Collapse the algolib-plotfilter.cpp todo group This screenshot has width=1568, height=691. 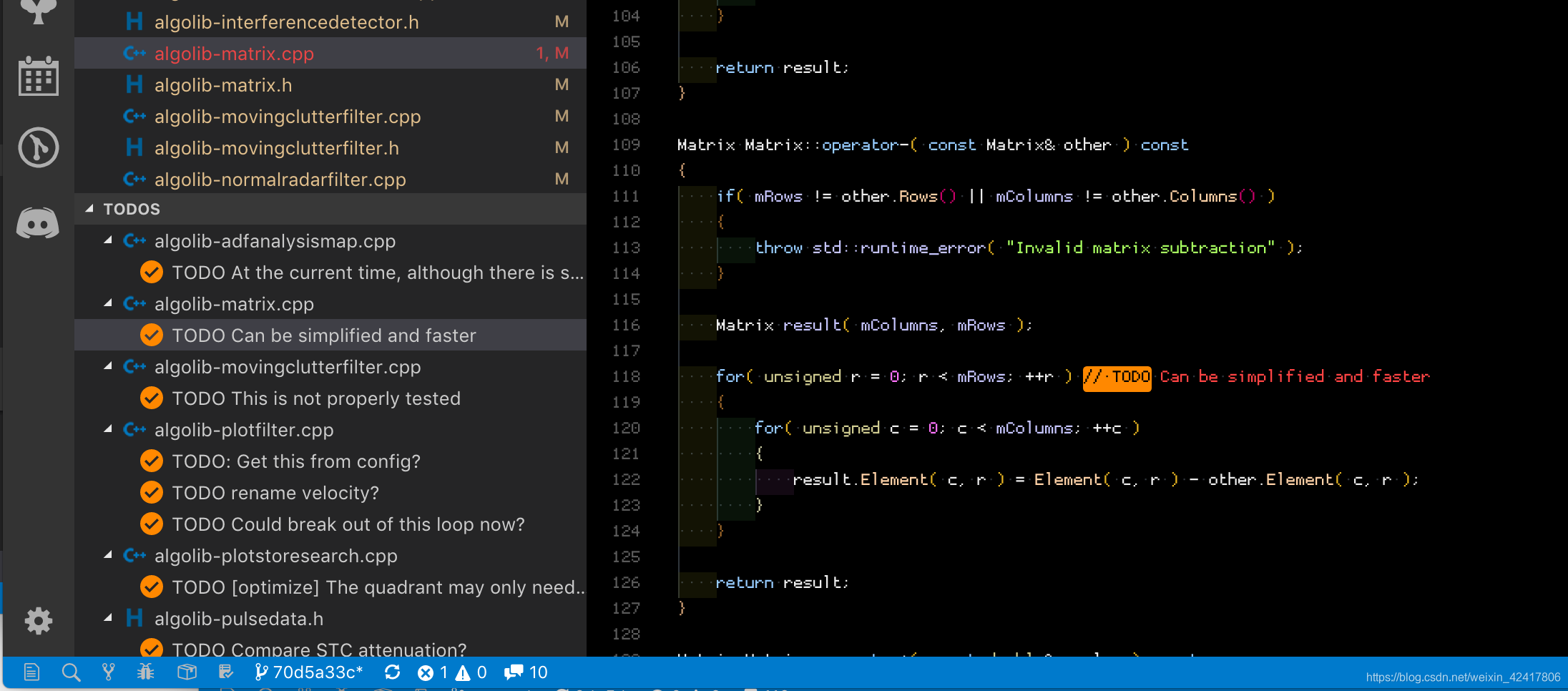pyautogui.click(x=108, y=429)
